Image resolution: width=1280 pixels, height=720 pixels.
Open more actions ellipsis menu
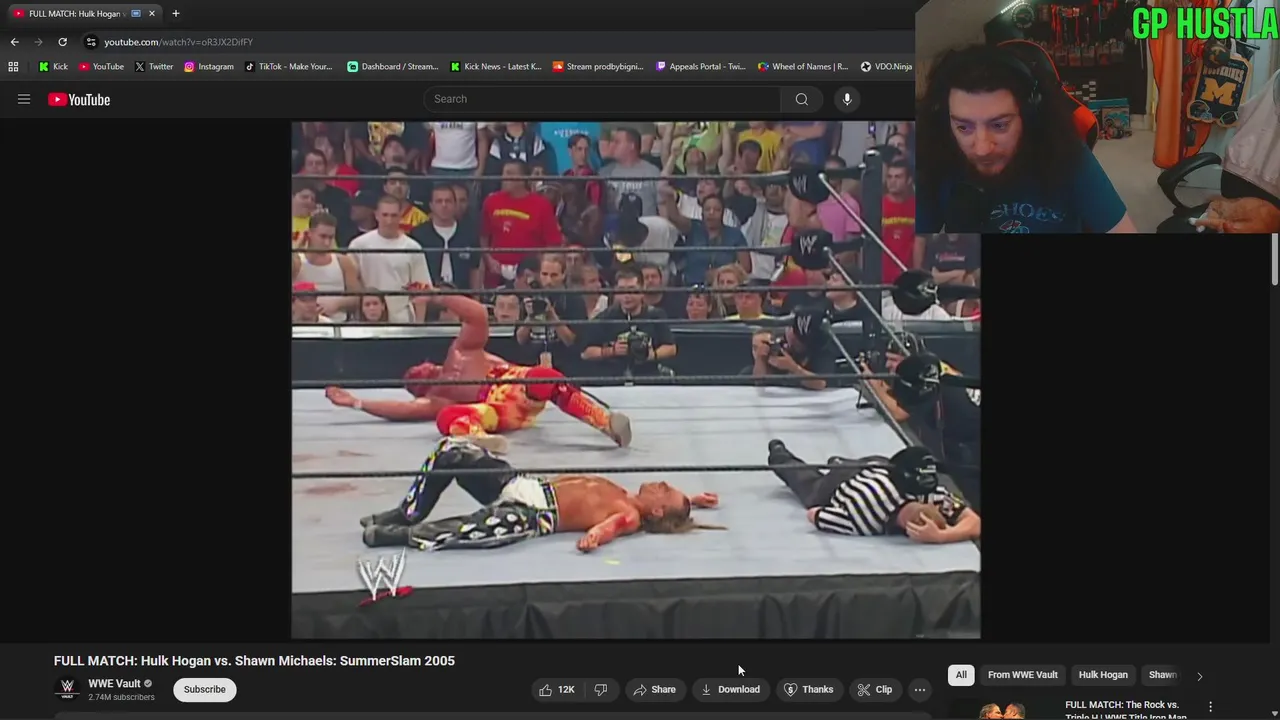(920, 689)
